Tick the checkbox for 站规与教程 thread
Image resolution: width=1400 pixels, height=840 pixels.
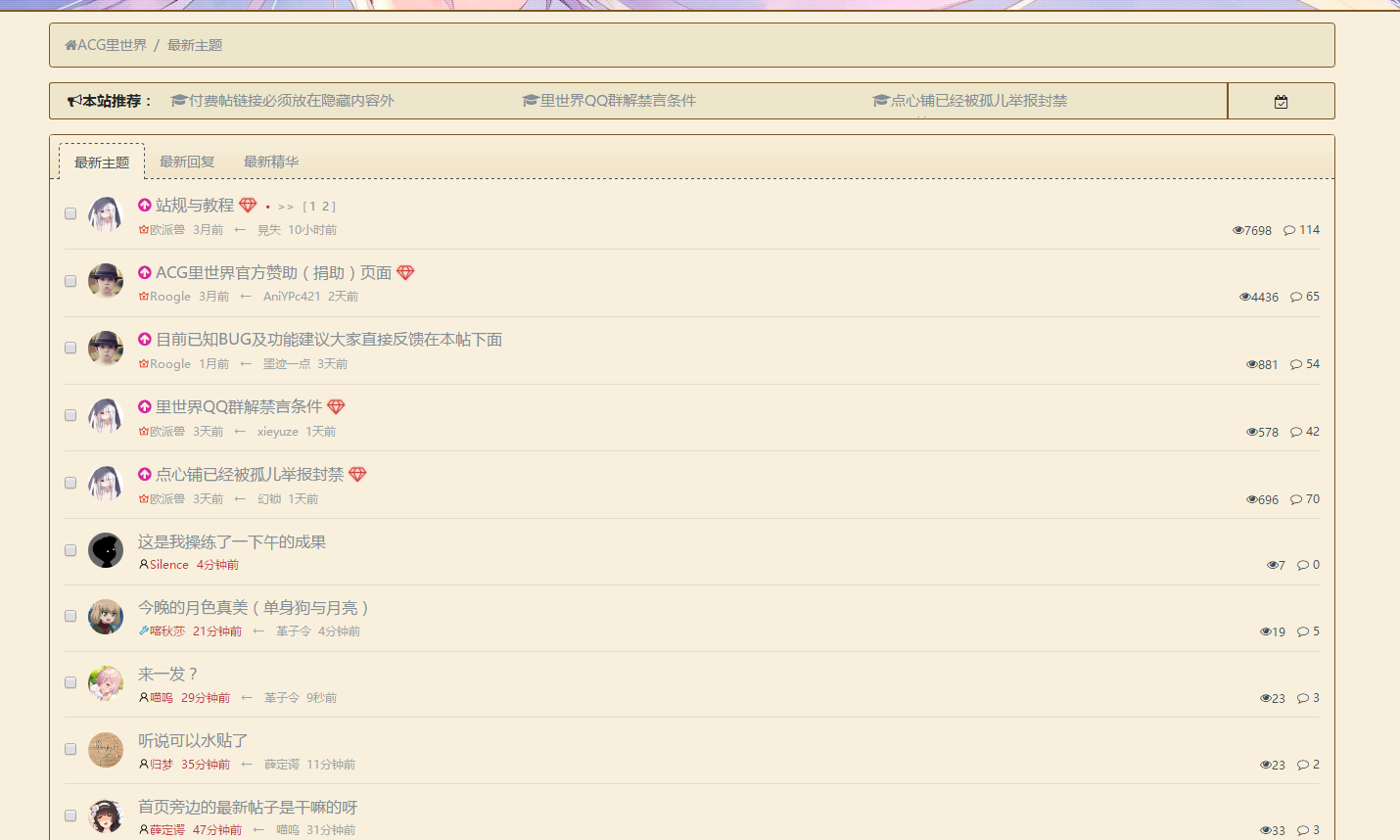tap(70, 213)
